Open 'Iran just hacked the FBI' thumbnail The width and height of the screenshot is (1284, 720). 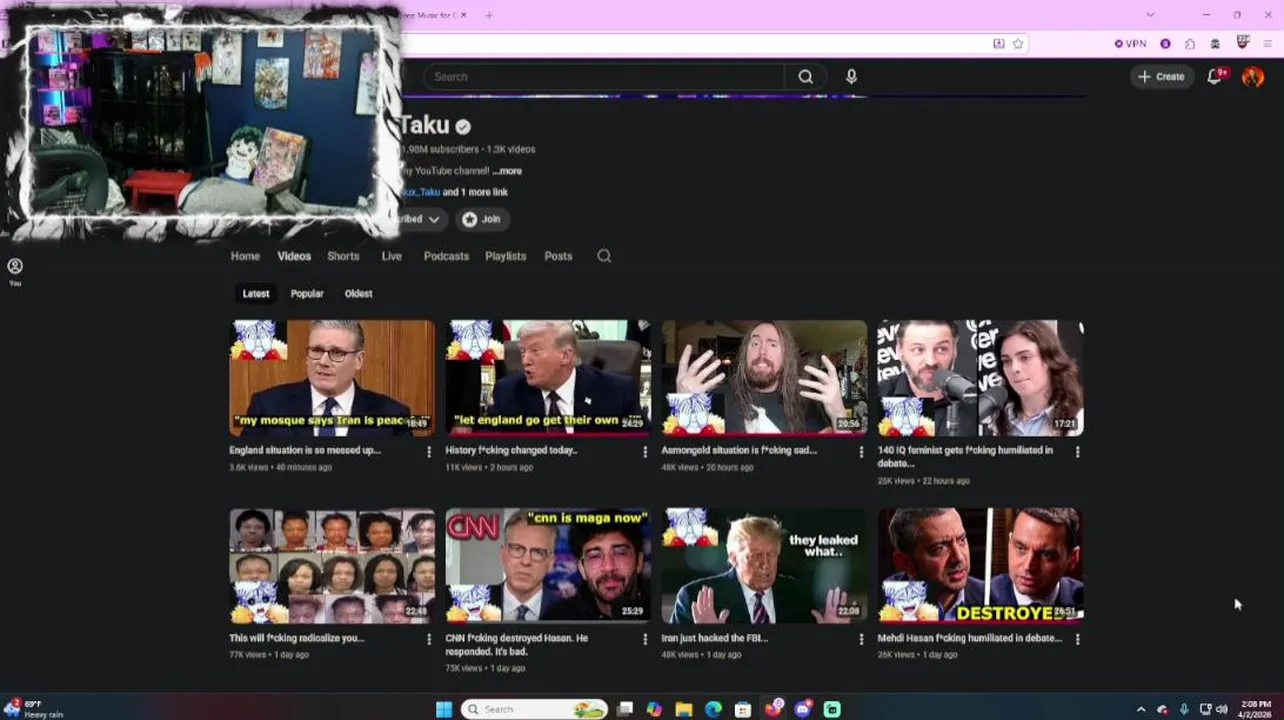(x=764, y=566)
